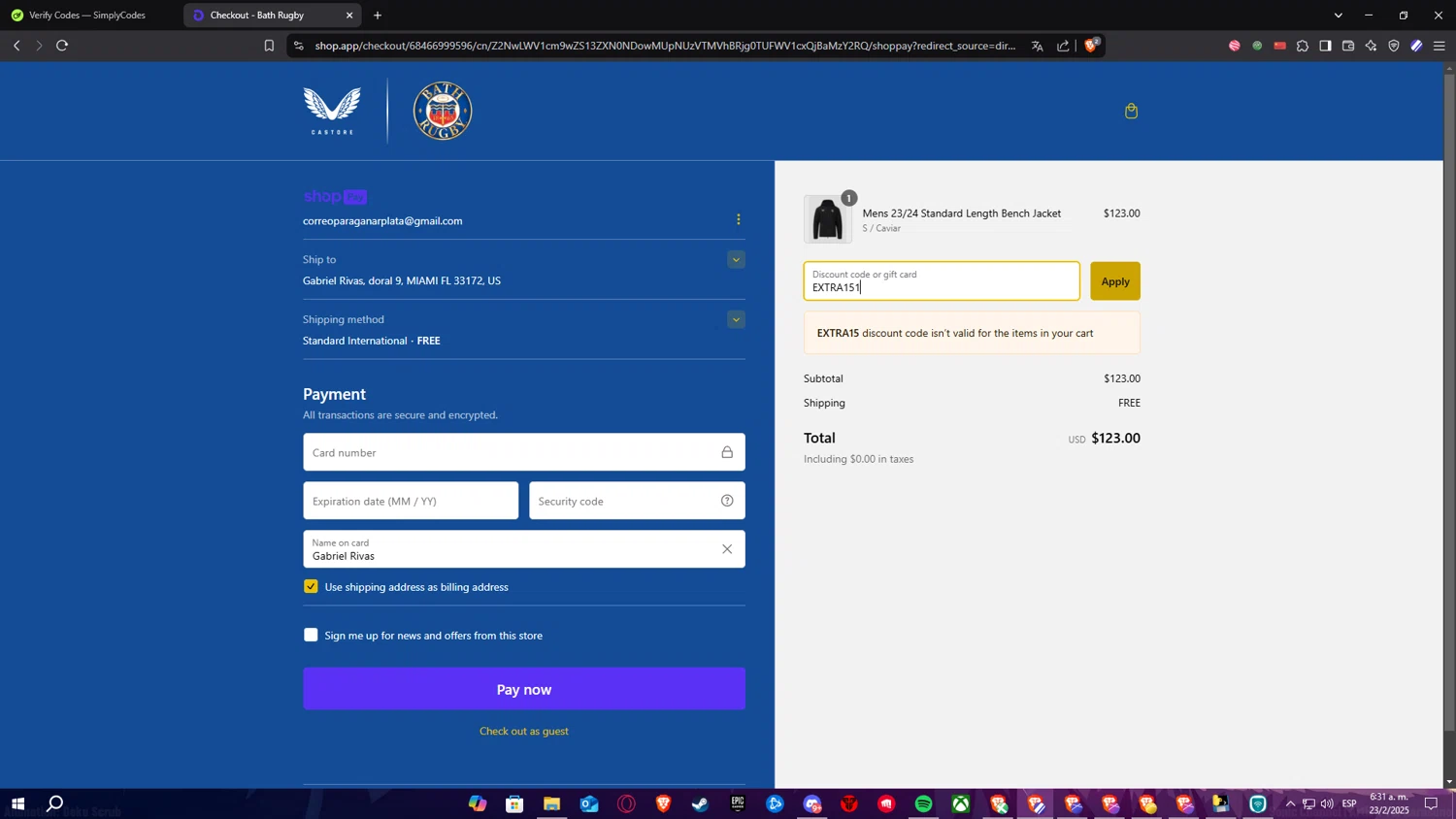Open the ESP language indicator in tray
This screenshot has width=1456, height=819.
click(1349, 803)
